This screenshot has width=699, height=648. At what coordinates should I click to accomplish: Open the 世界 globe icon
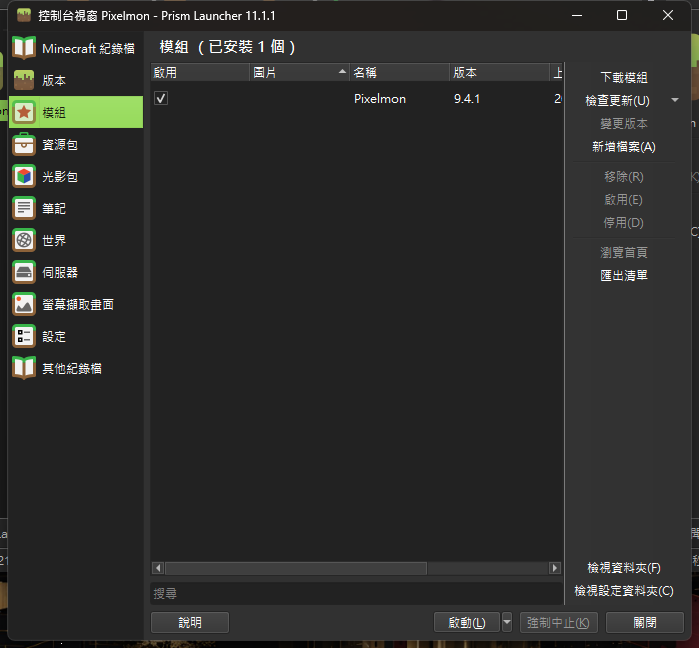click(x=24, y=240)
